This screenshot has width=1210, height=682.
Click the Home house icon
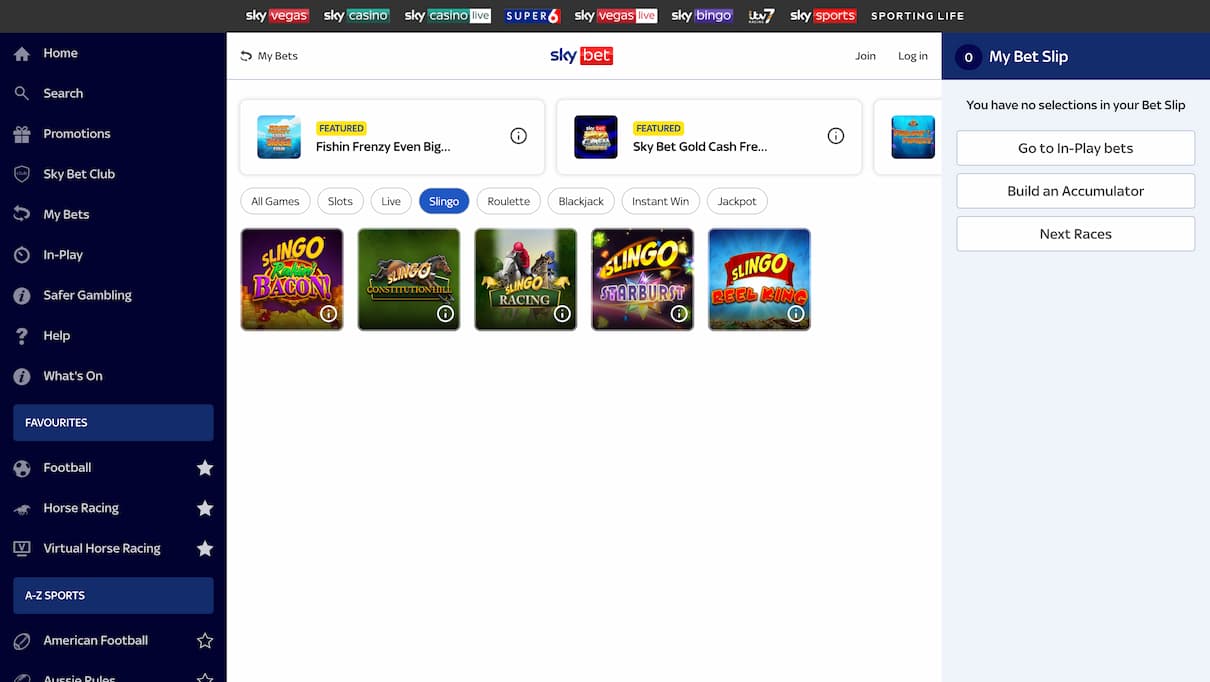pos(22,54)
